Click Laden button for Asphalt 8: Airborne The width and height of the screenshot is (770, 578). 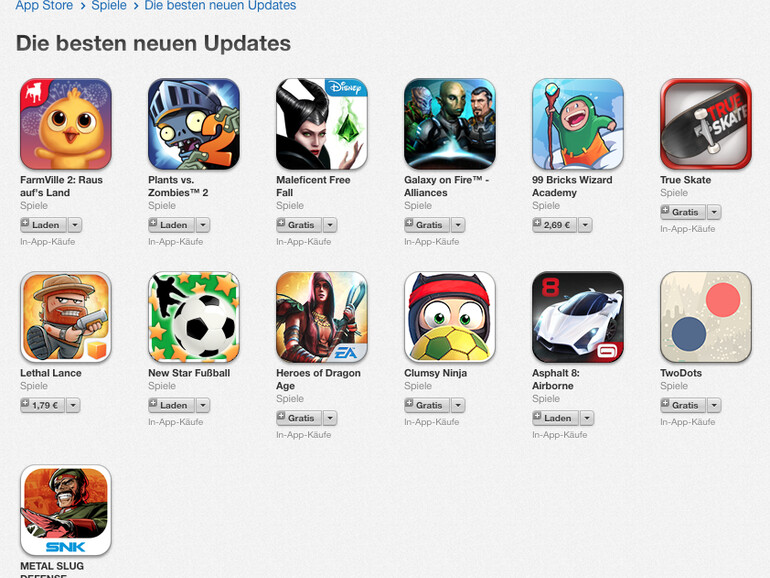coord(555,418)
